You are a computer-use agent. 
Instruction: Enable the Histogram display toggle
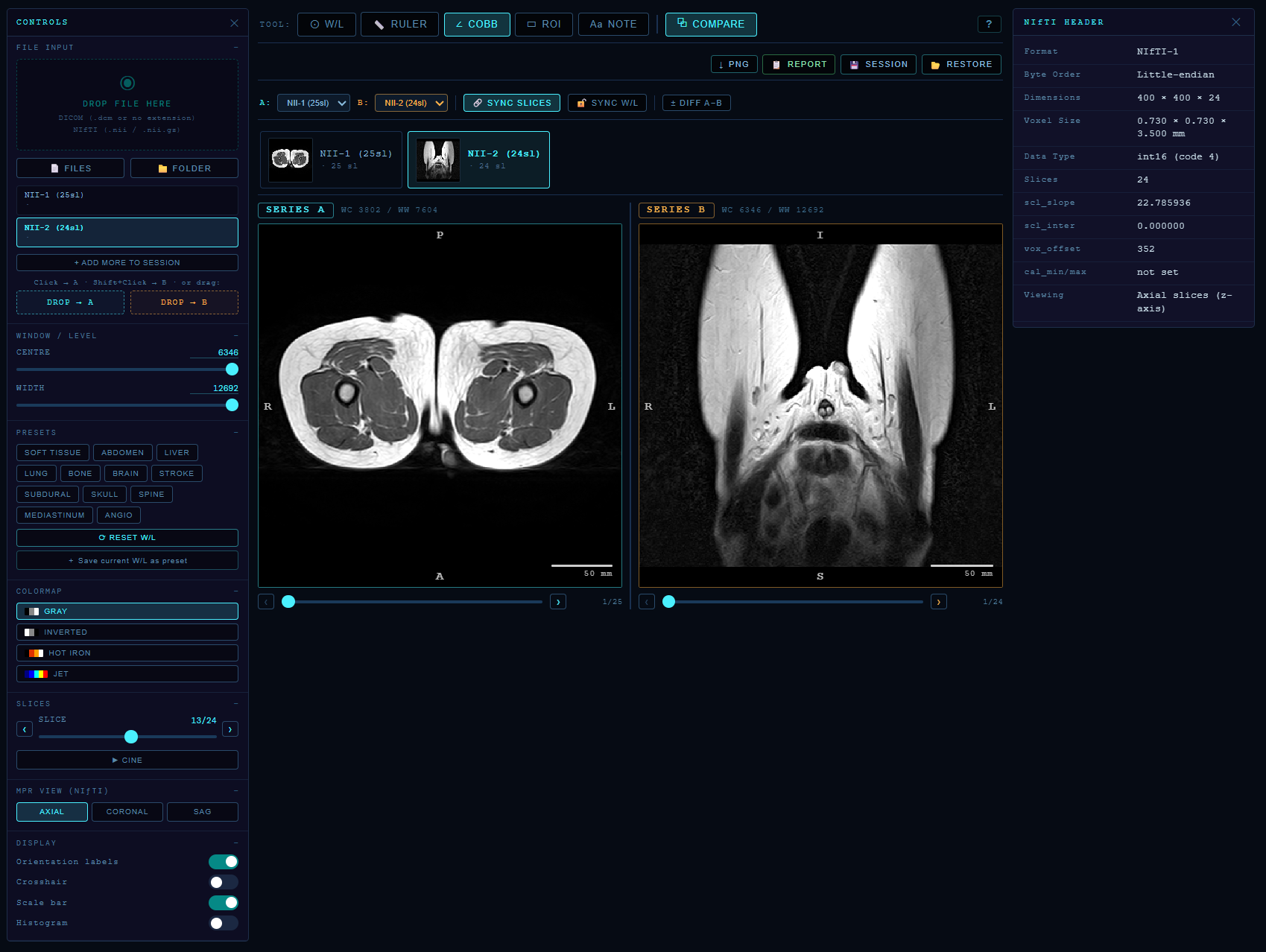click(223, 923)
